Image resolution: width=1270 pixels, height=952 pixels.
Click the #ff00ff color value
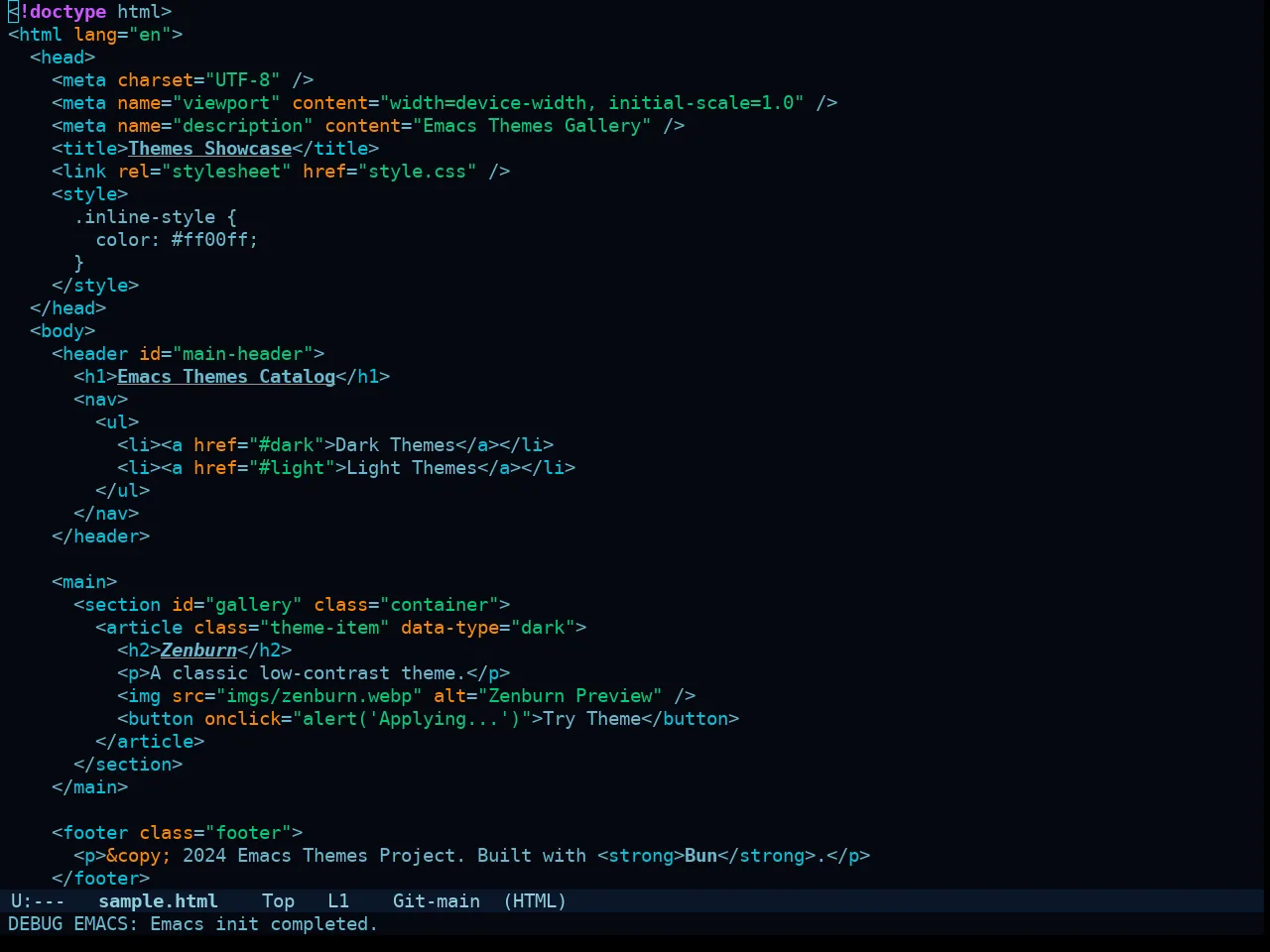(x=210, y=240)
